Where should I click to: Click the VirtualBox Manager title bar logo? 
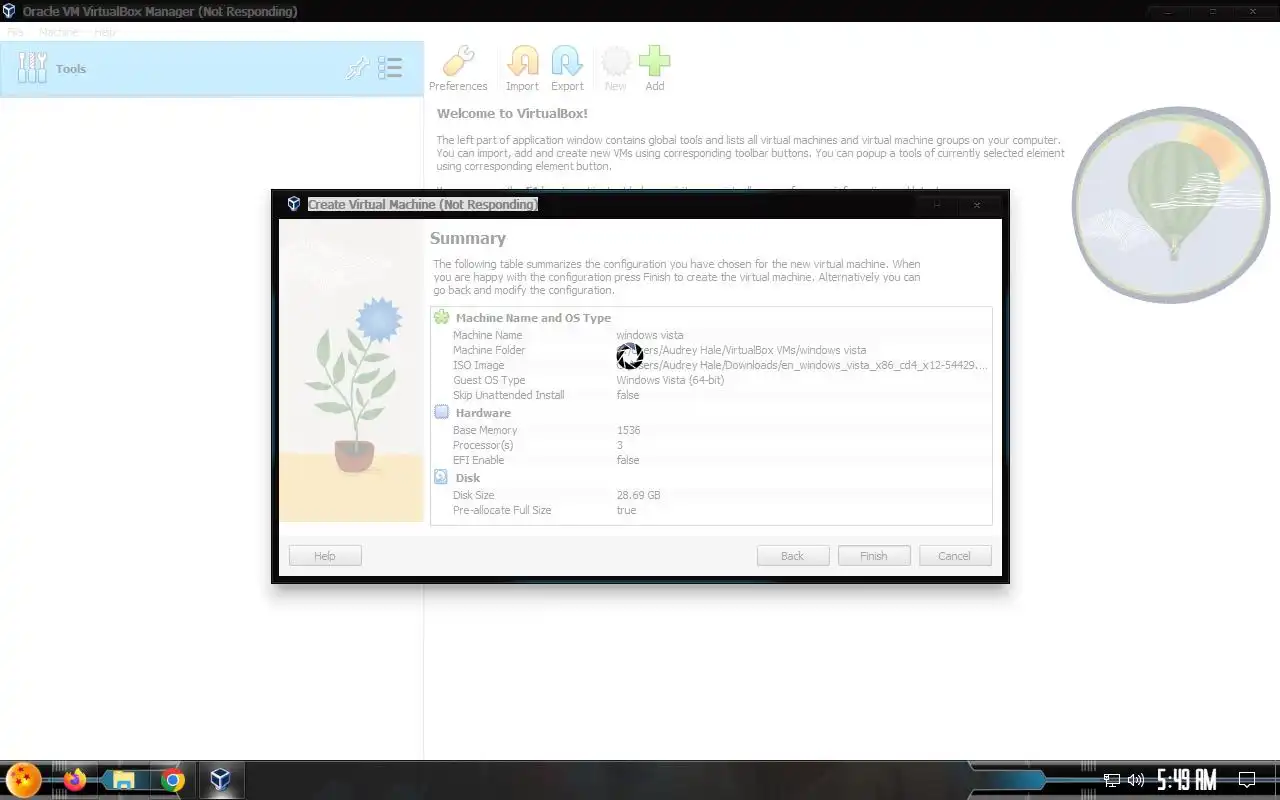coord(10,11)
